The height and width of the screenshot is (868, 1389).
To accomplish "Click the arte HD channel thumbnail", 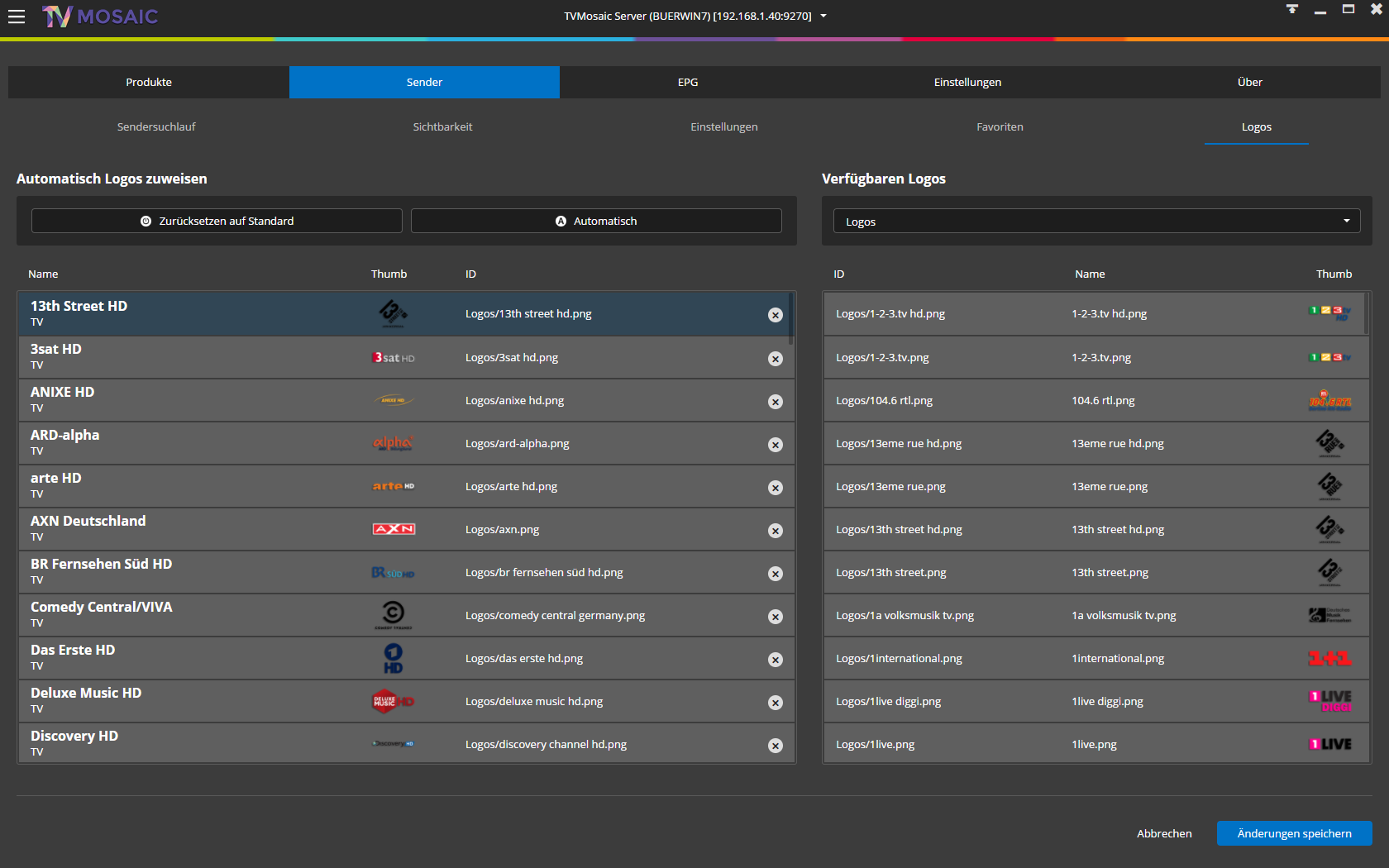I will pos(394,486).
